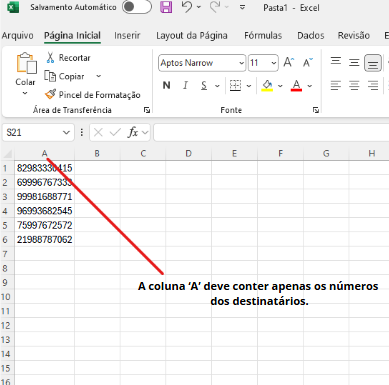The width and height of the screenshot is (389, 385).
Task: Increase font size with larger A icon
Action: coord(289,62)
